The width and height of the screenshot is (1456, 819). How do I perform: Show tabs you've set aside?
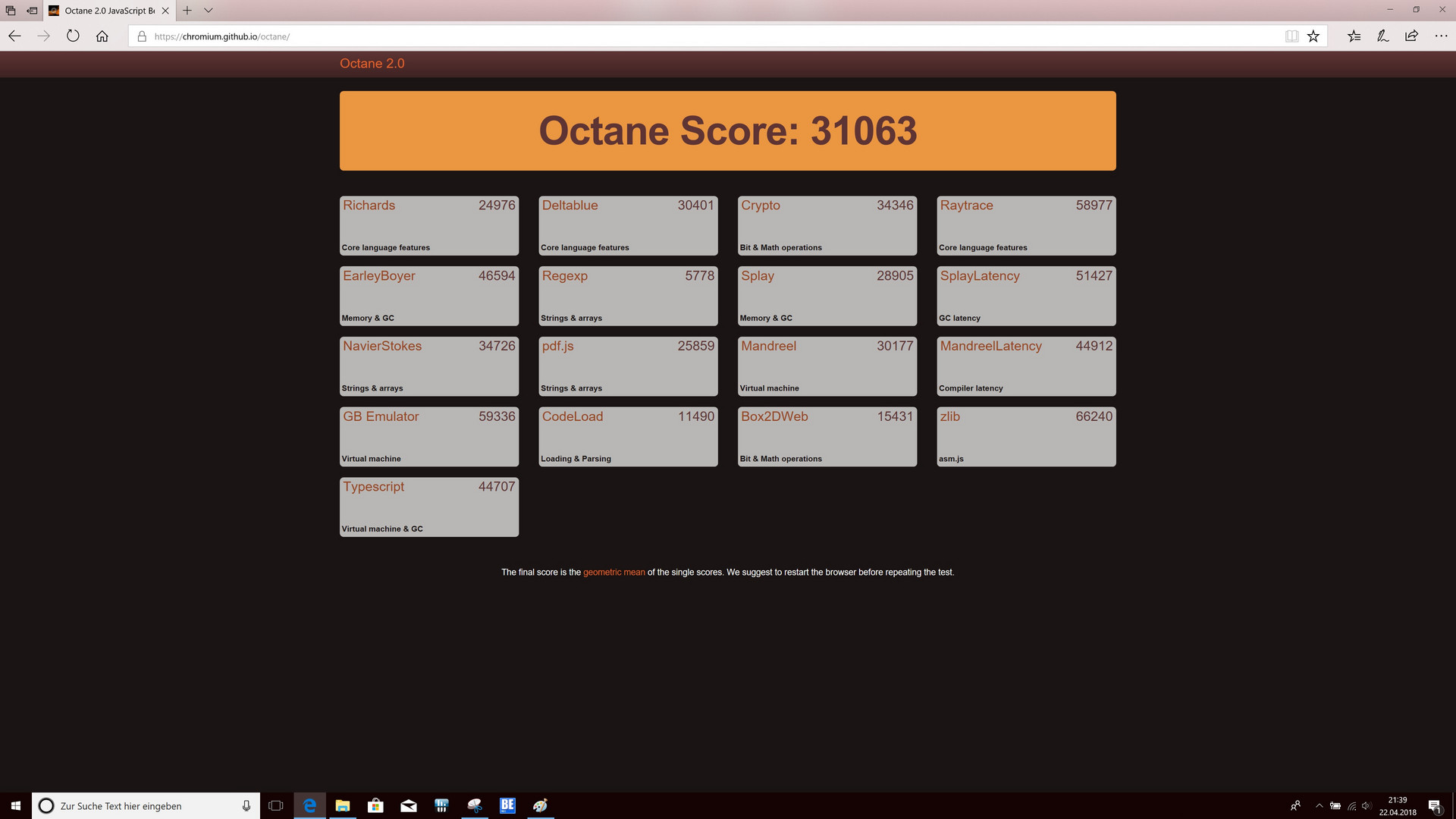coord(11,11)
